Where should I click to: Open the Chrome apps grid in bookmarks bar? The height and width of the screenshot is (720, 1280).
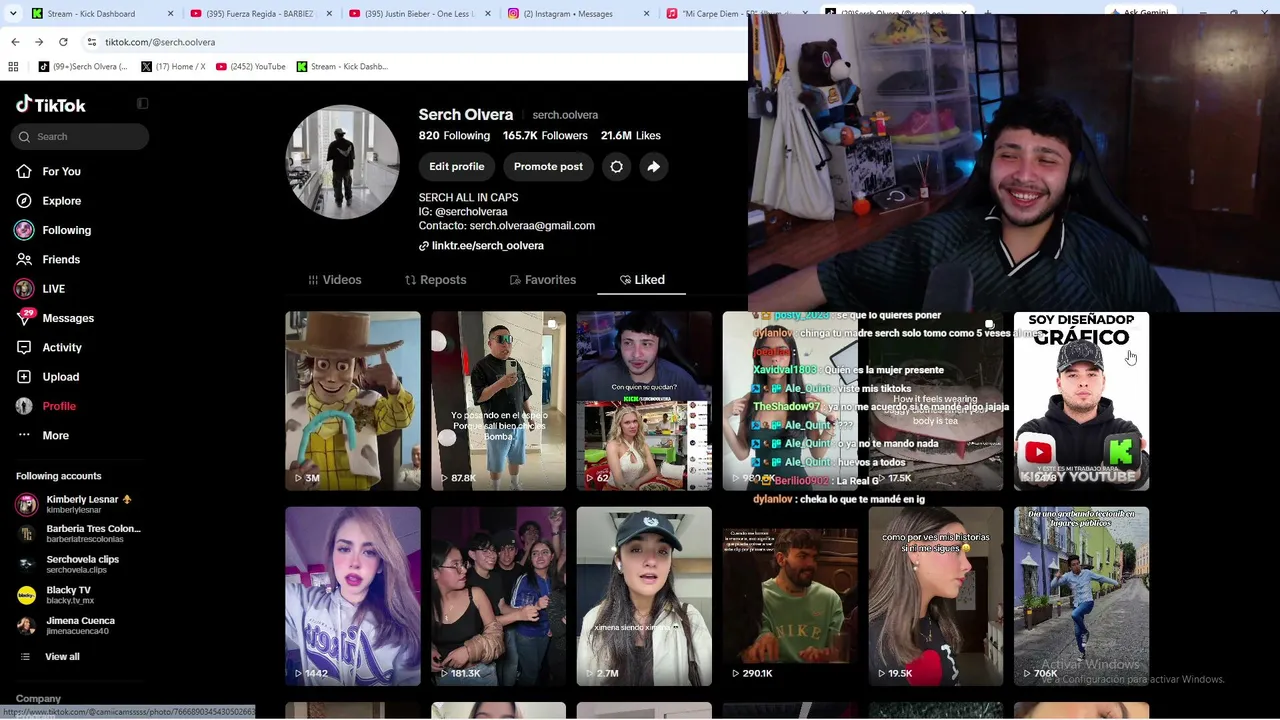point(13,67)
